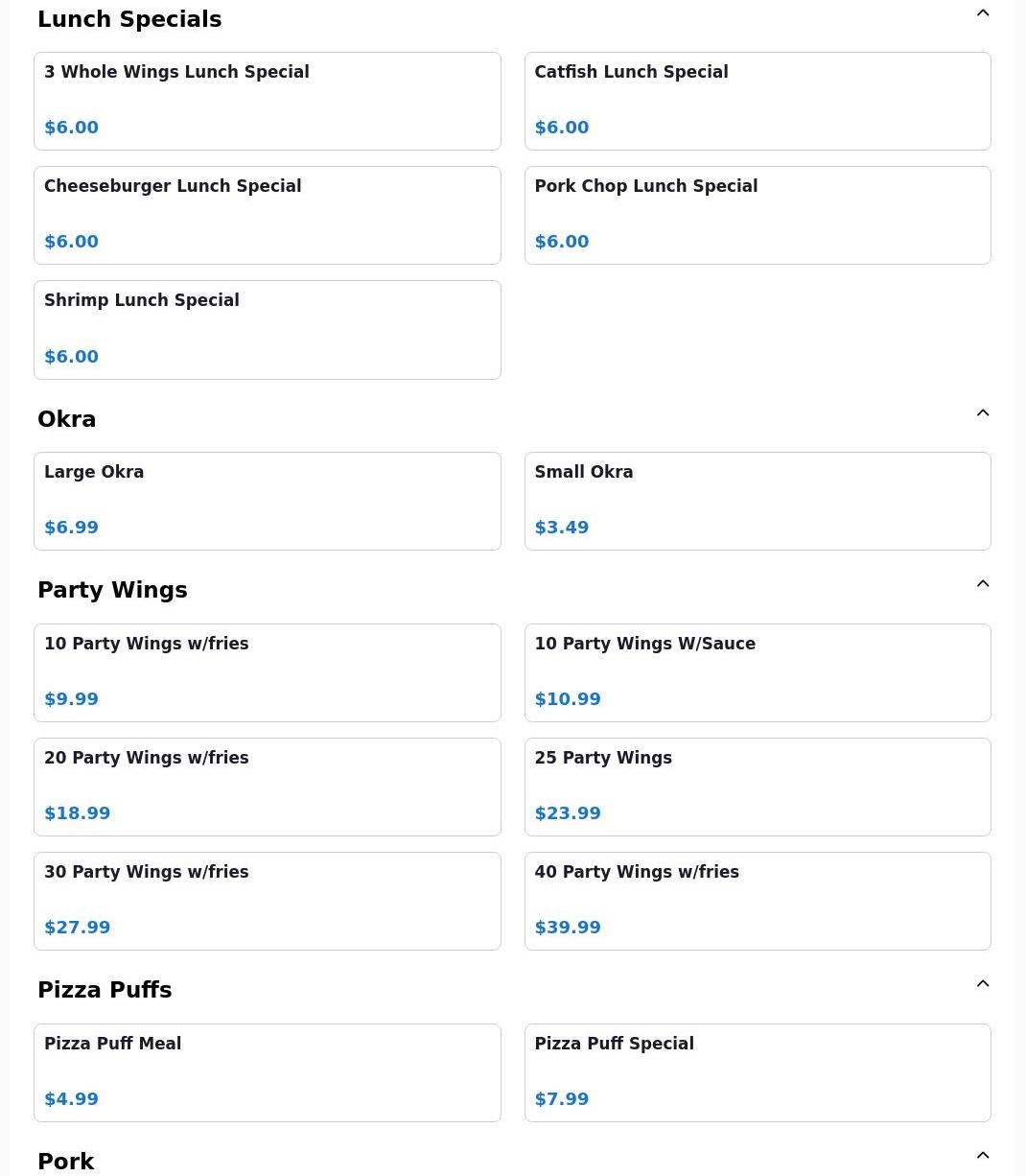
Task: Open Cheeseburger Lunch Special item
Action: 267,215
